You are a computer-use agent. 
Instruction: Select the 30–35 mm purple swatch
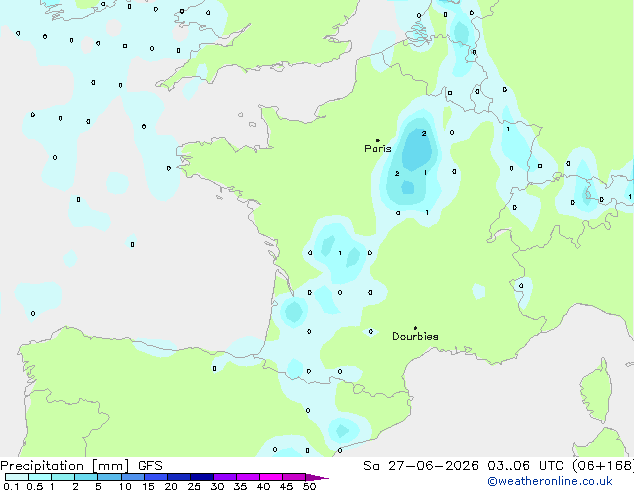[224, 477]
